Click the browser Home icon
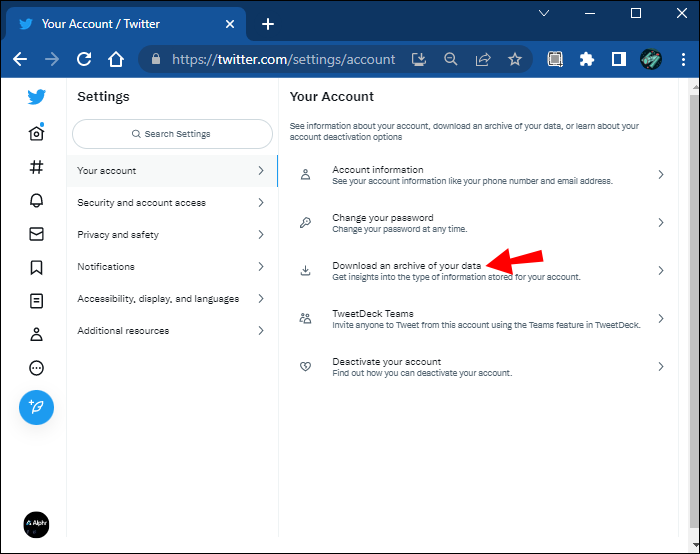Viewport: 700px width, 554px height. pyautogui.click(x=116, y=59)
